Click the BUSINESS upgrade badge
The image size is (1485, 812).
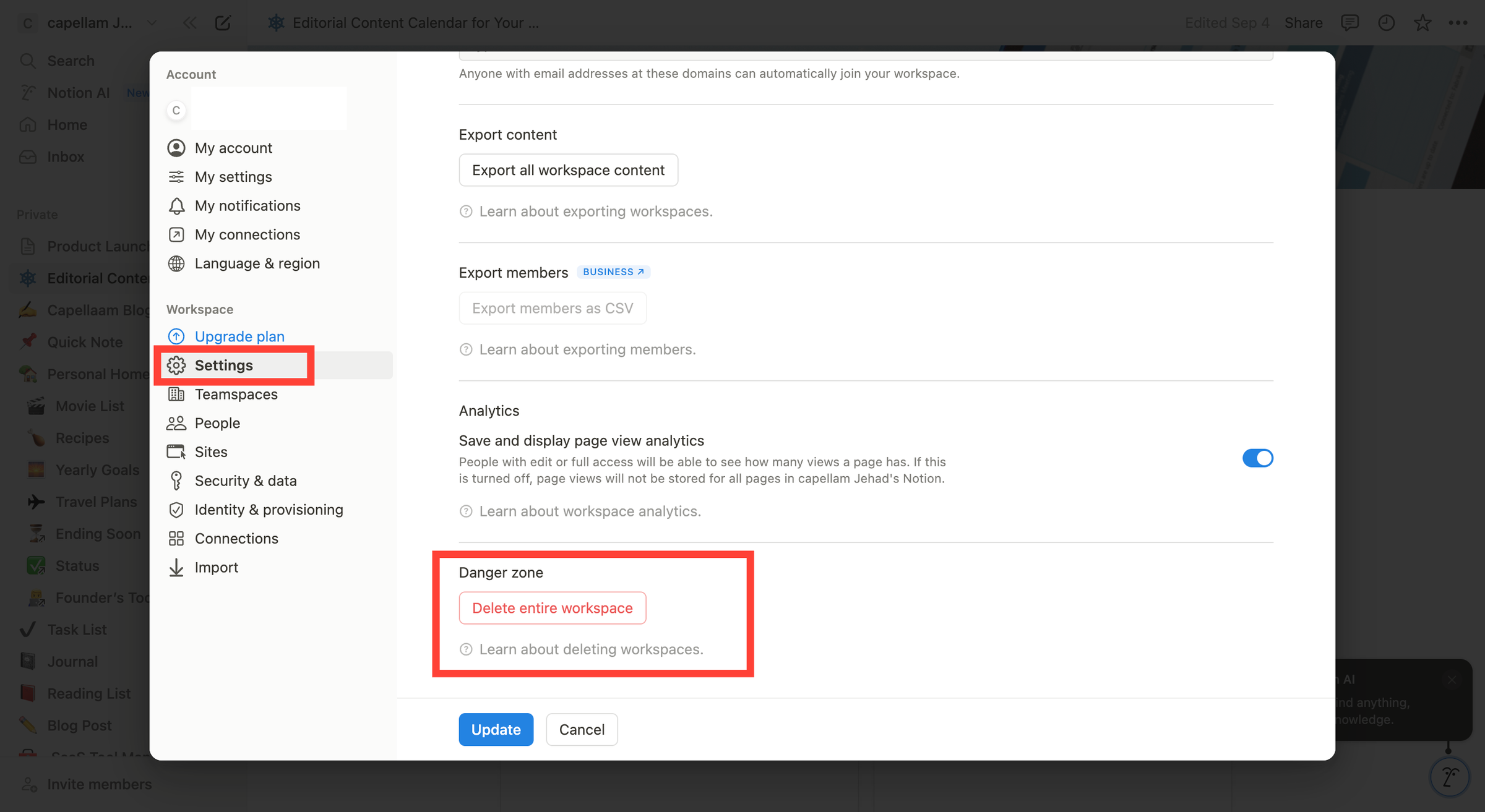(x=613, y=272)
